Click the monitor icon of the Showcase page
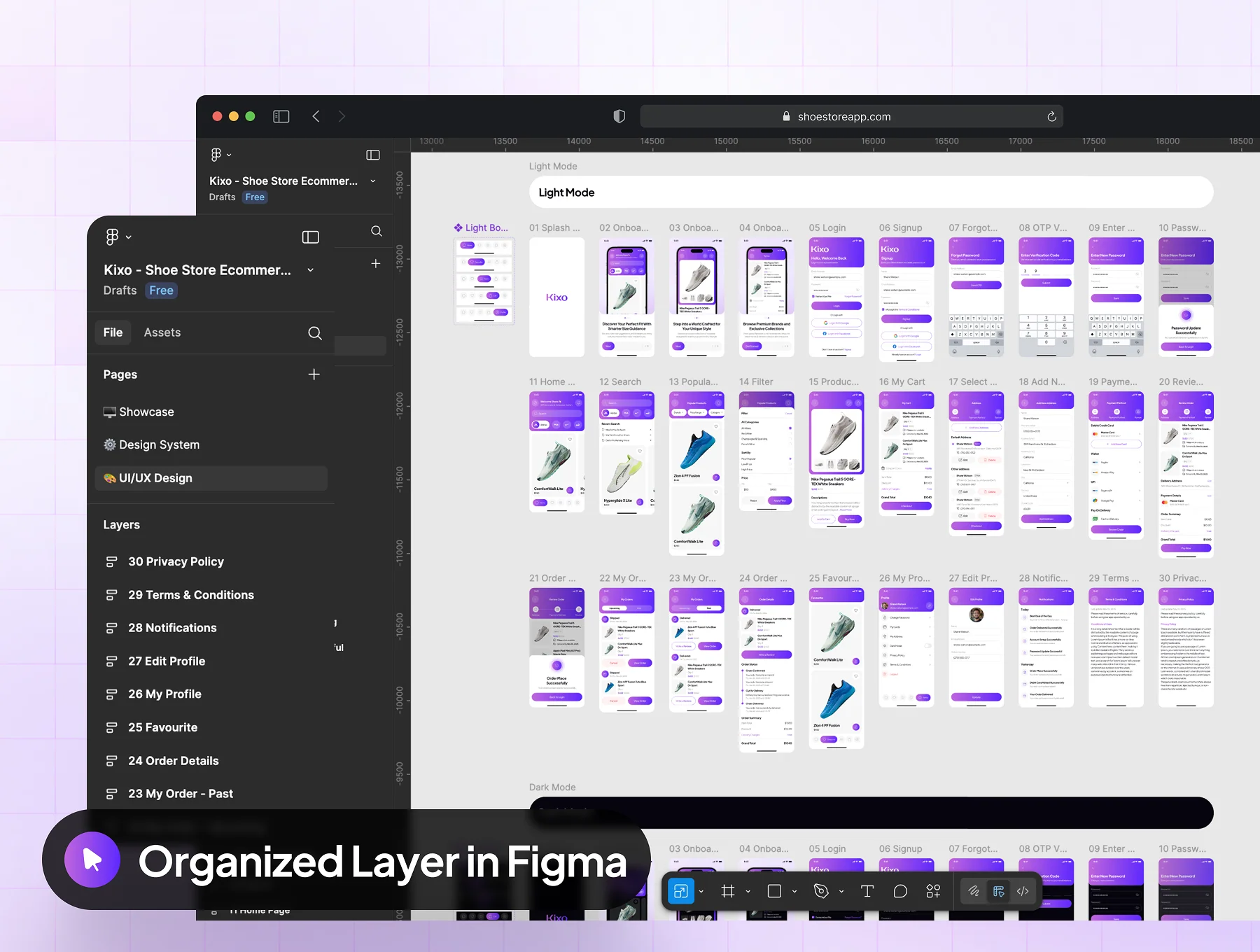1260x952 pixels. click(110, 412)
